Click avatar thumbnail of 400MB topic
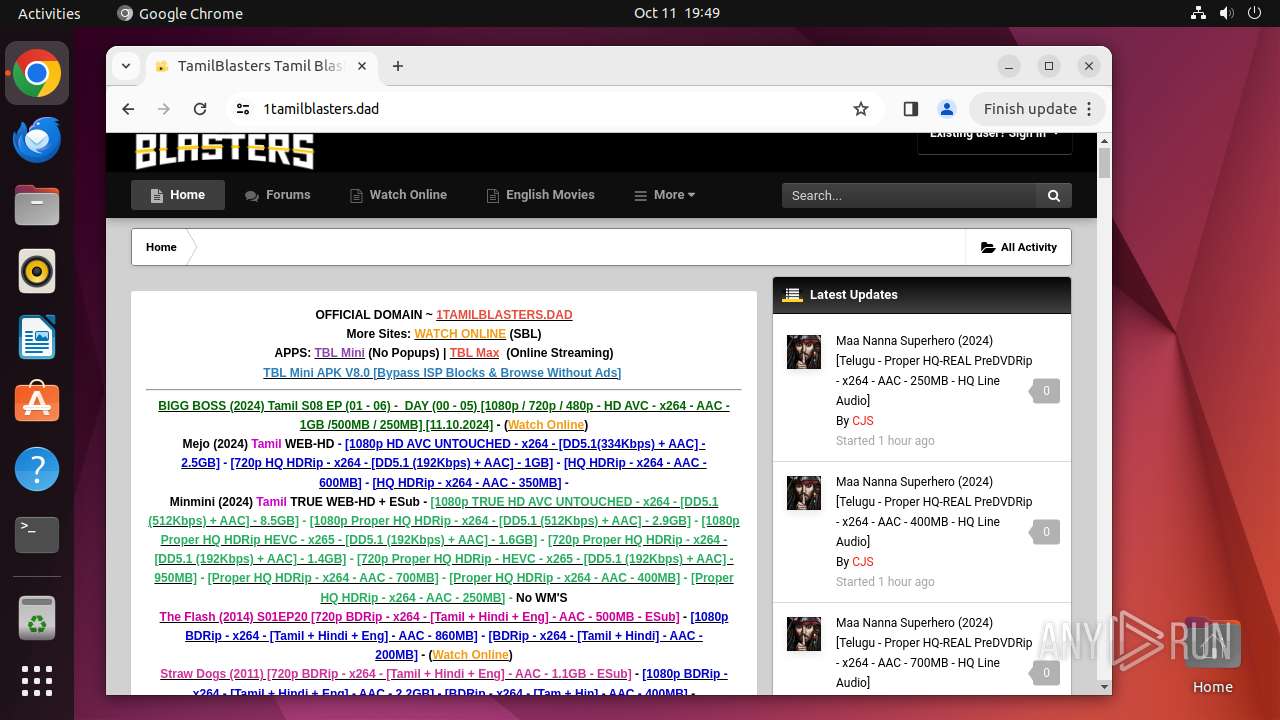Viewport: 1280px width, 720px height. (x=804, y=493)
